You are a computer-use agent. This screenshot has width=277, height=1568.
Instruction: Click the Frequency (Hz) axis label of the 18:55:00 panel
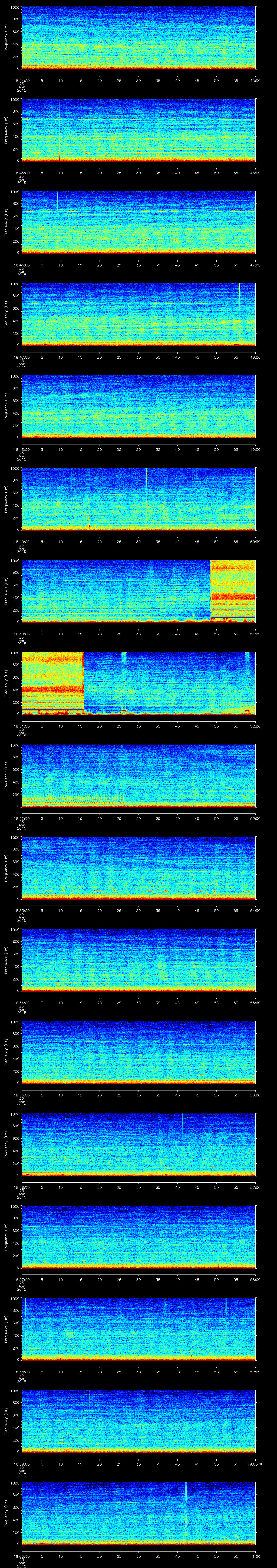[6, 1052]
